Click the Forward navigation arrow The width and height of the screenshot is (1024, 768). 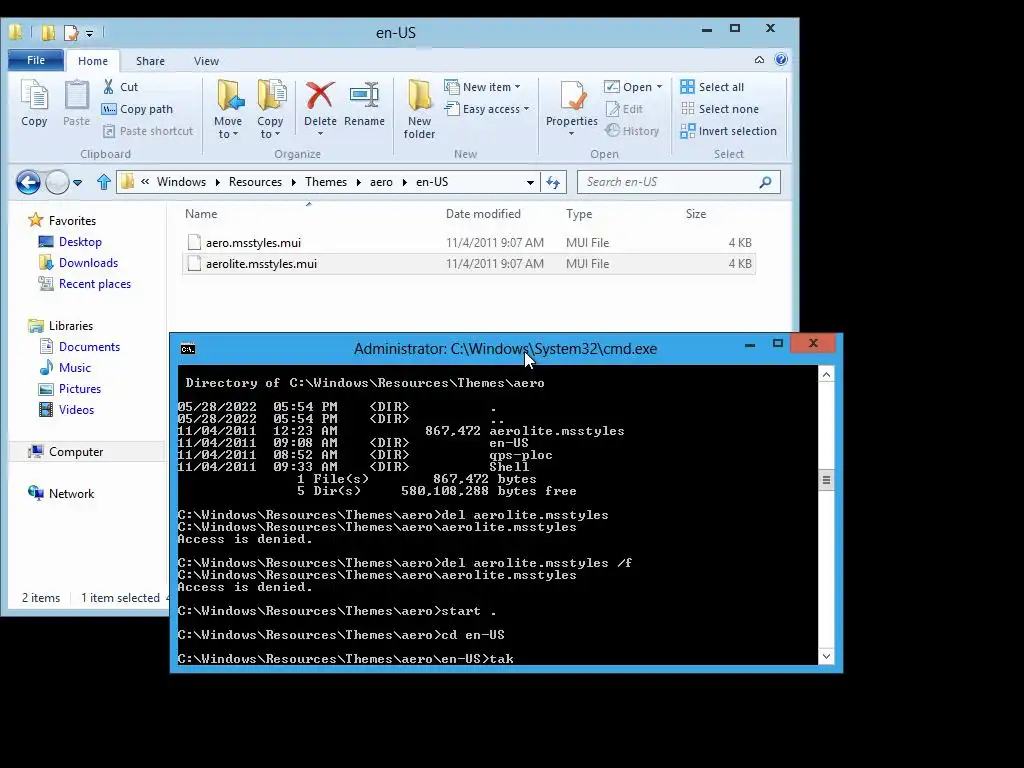click(57, 182)
